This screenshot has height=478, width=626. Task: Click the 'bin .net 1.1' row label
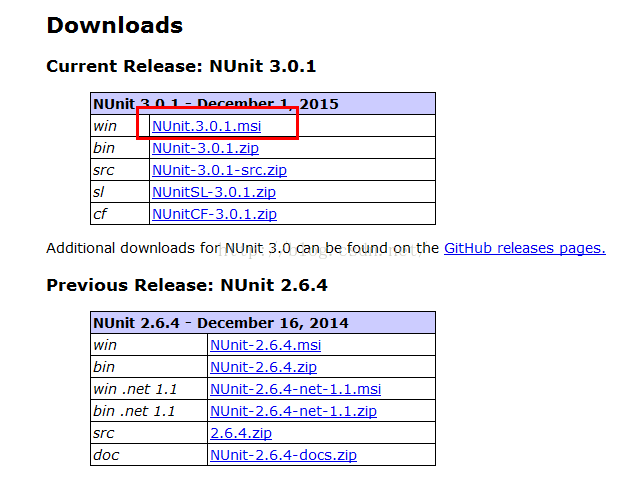134,411
